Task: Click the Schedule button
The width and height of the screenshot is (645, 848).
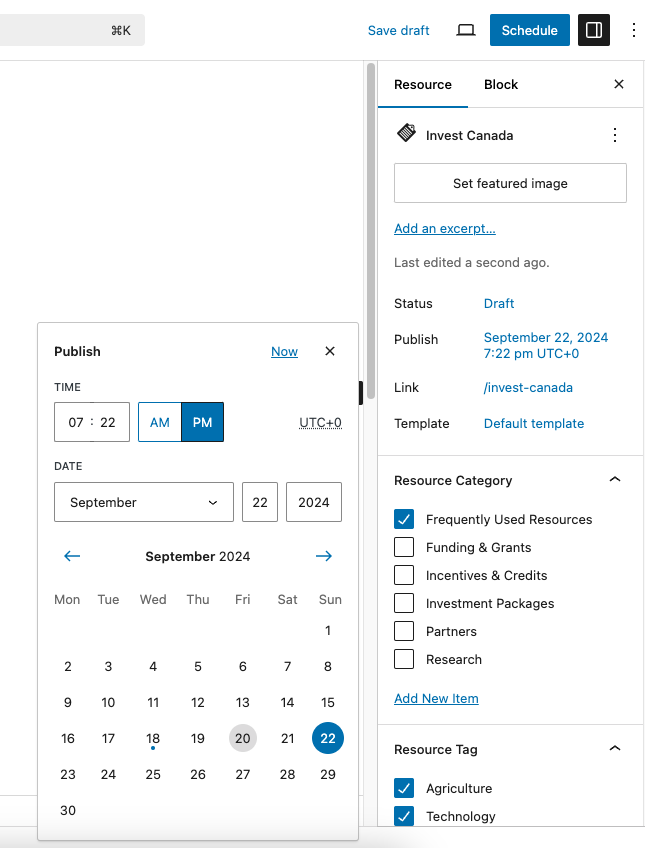Action: point(529,30)
